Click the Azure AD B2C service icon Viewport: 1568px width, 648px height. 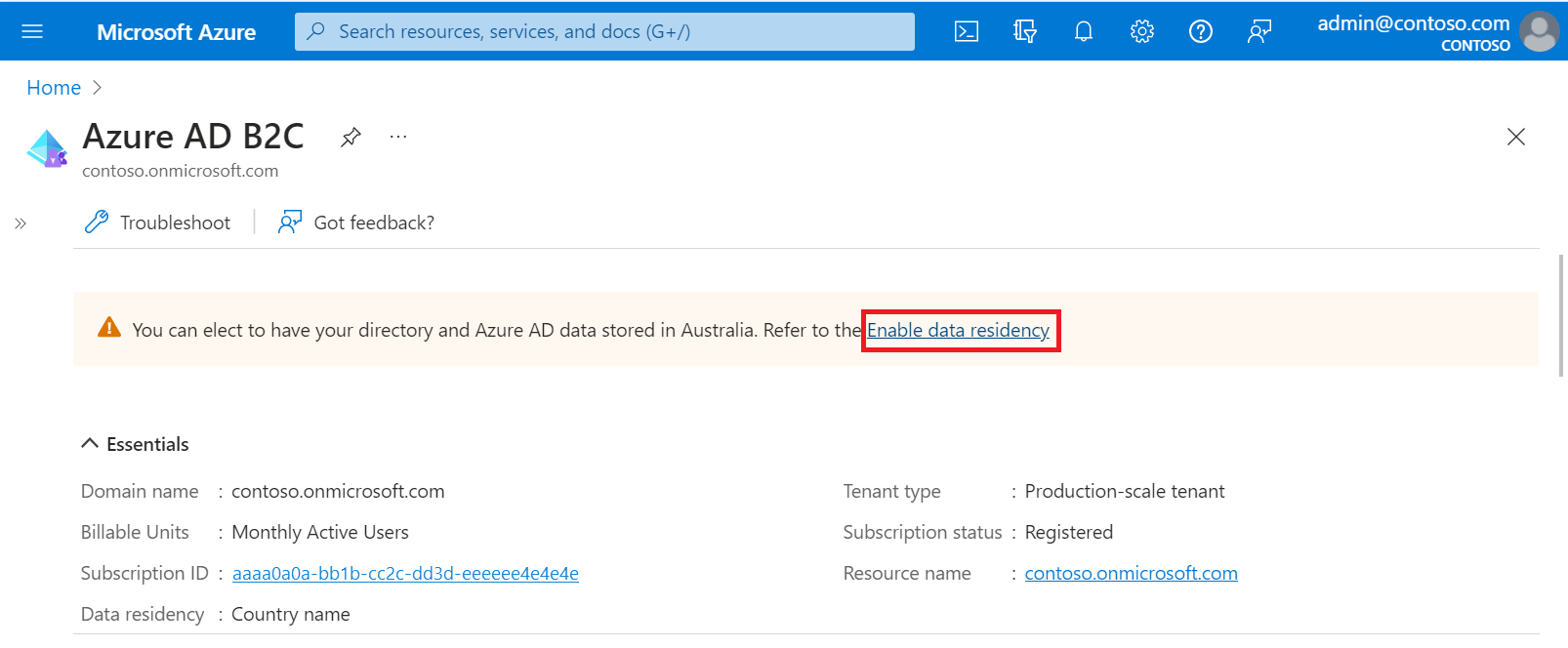click(47, 148)
